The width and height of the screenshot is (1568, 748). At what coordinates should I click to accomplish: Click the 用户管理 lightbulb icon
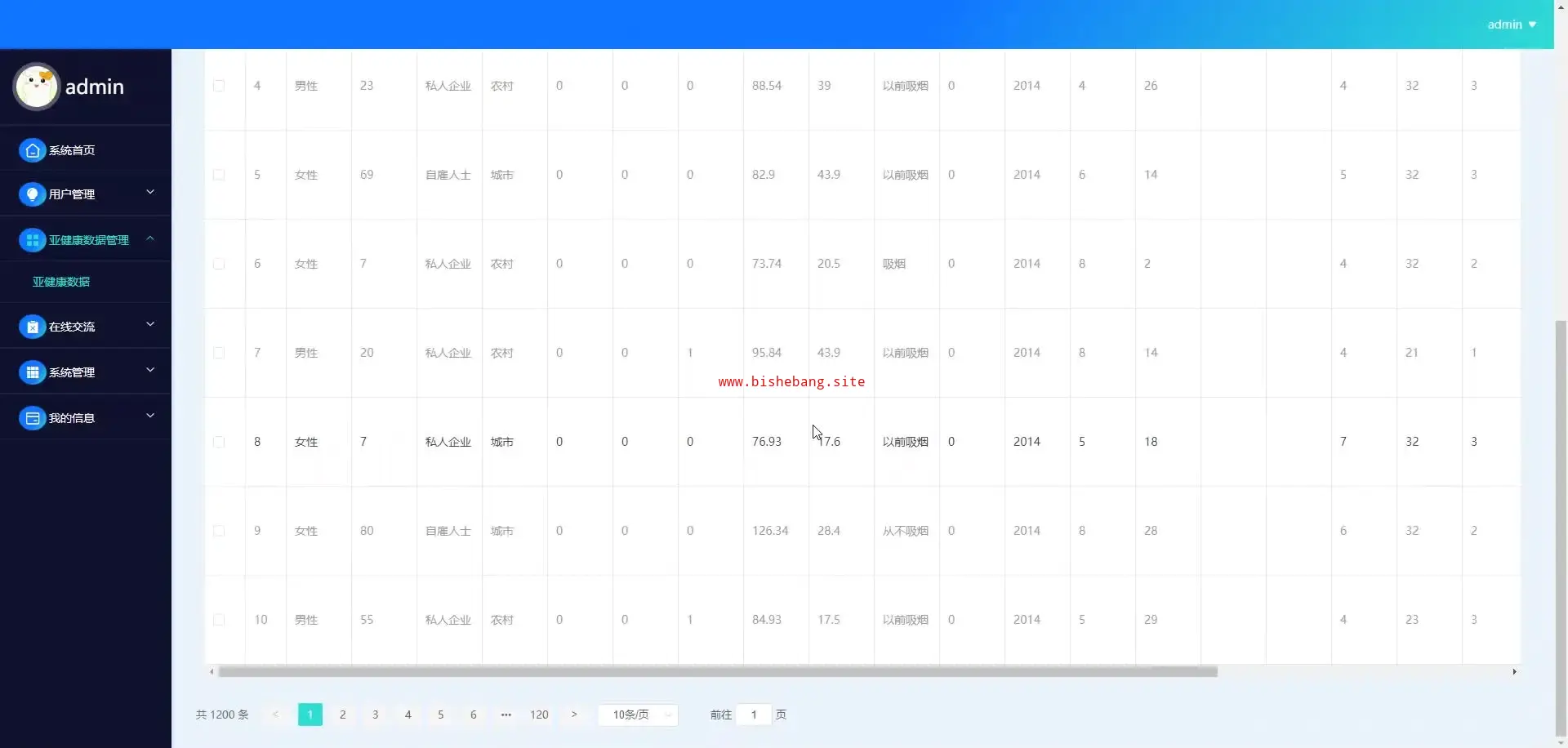coord(32,194)
